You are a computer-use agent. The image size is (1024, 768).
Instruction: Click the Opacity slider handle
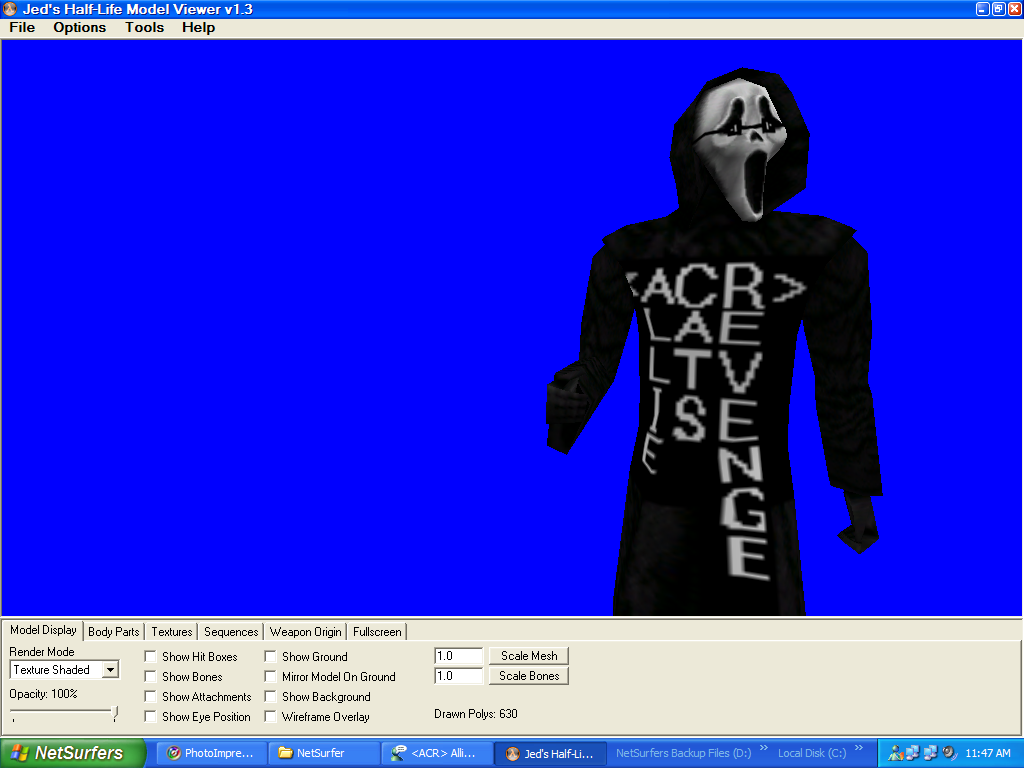[x=116, y=713]
